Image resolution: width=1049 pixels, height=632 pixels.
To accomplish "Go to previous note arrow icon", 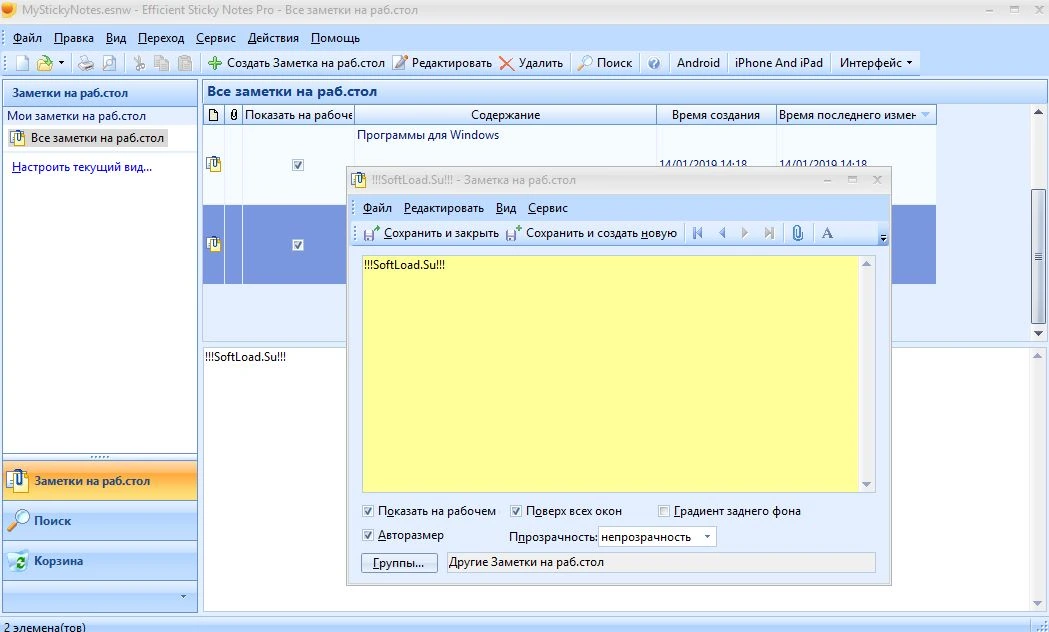I will (722, 233).
